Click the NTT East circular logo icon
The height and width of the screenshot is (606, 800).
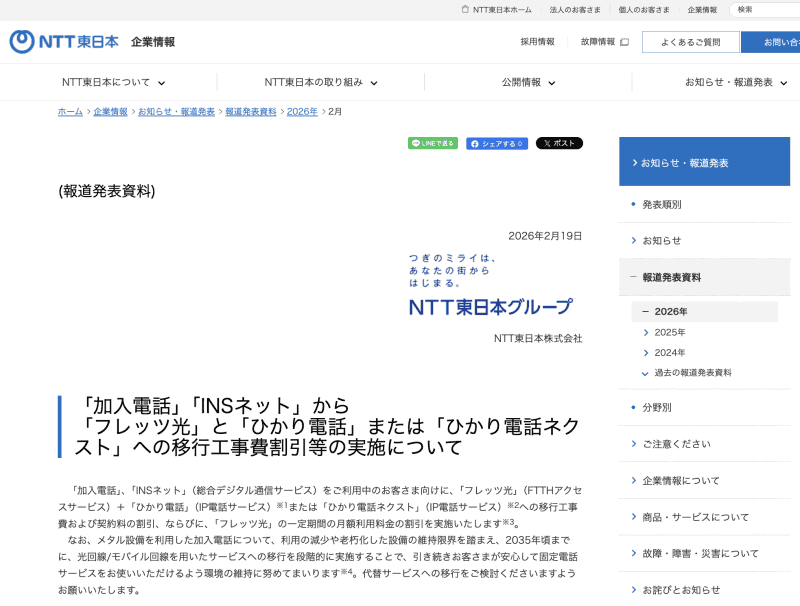coord(22,41)
